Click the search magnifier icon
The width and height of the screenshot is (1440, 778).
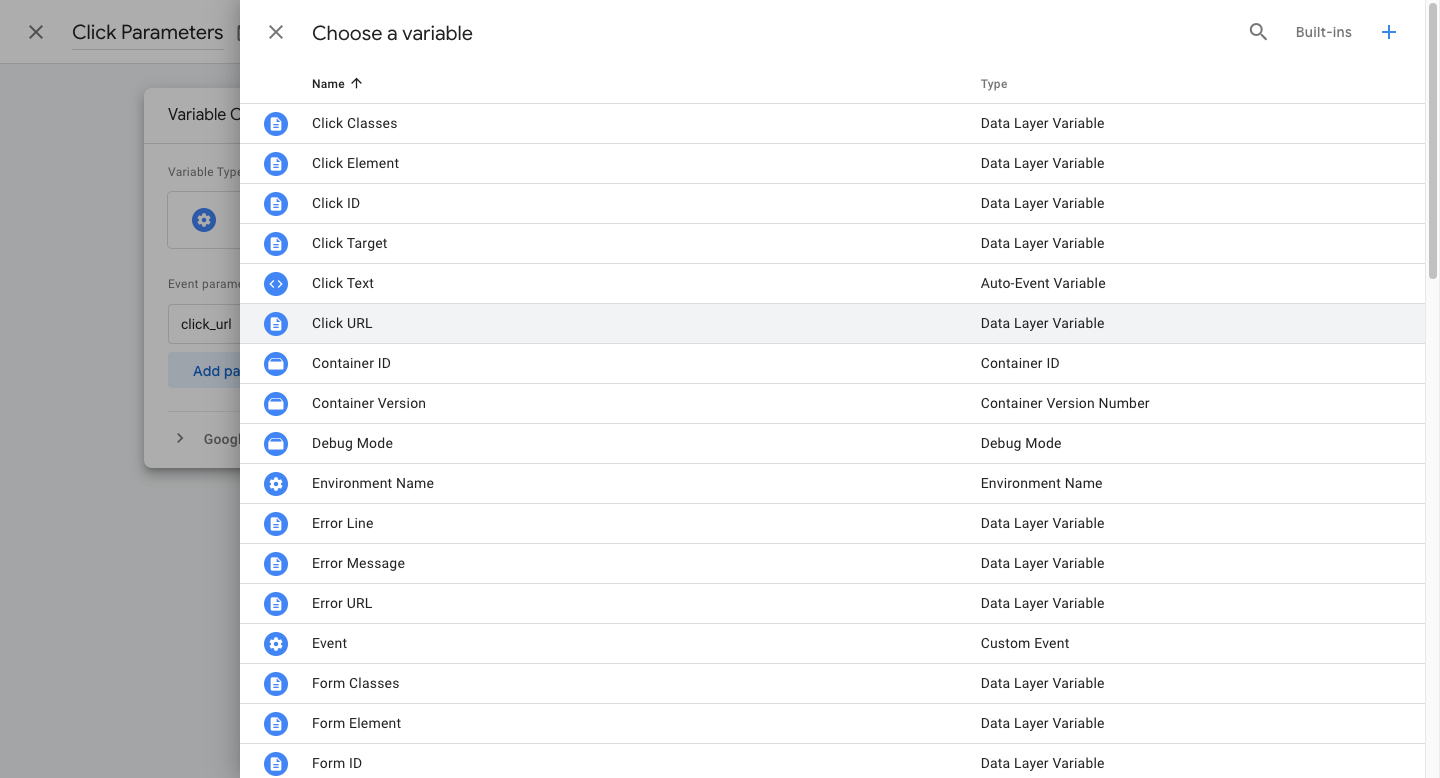[x=1258, y=32]
